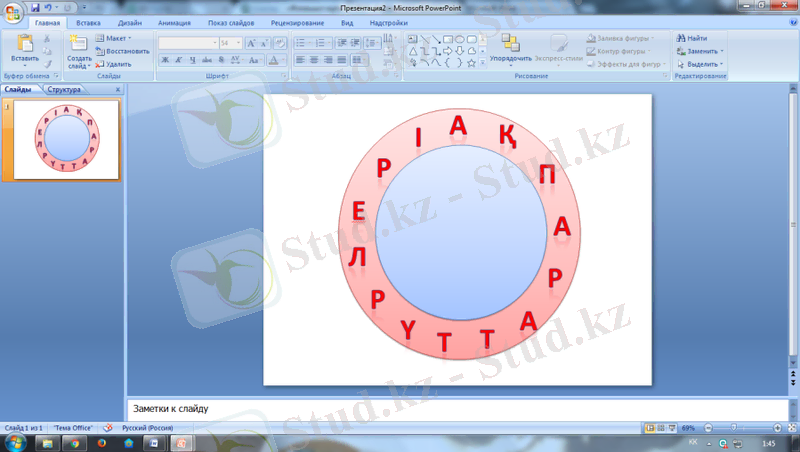The height and width of the screenshot is (452, 800).
Task: Select slide 1 thumbnail in the panel
Action: tap(68, 138)
